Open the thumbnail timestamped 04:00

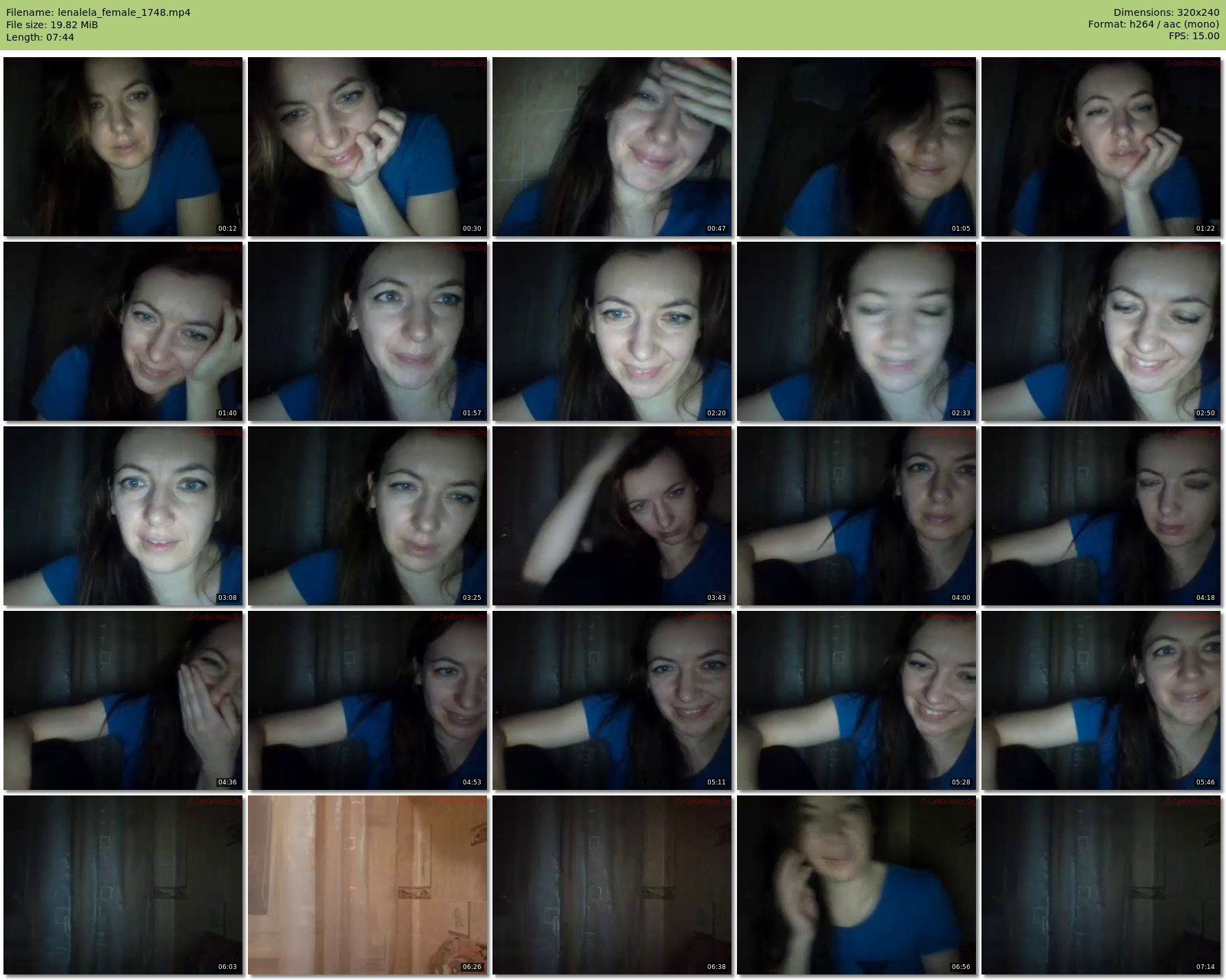point(857,516)
